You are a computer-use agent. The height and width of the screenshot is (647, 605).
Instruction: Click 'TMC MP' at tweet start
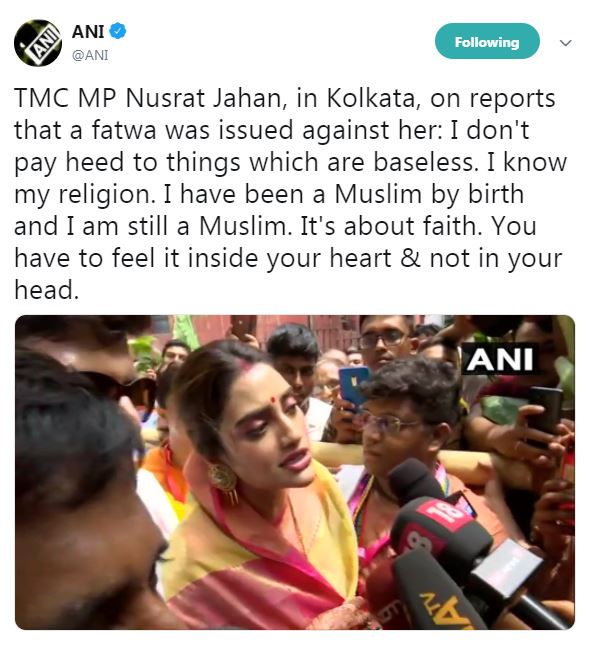[x=66, y=98]
